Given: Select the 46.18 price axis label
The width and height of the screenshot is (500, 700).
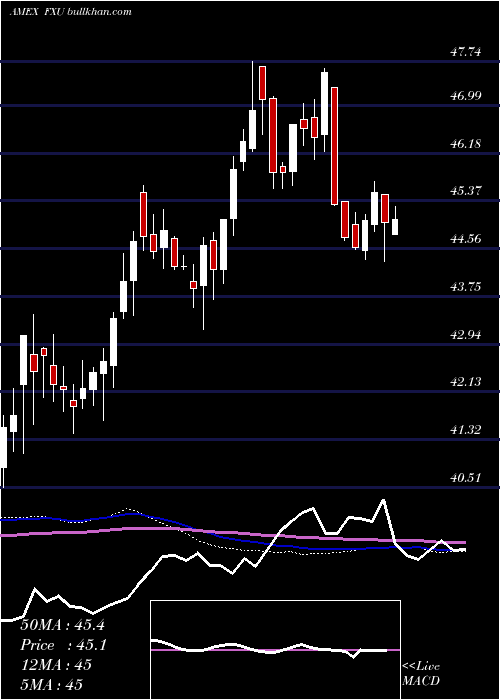Looking at the screenshot, I should coord(466,144).
